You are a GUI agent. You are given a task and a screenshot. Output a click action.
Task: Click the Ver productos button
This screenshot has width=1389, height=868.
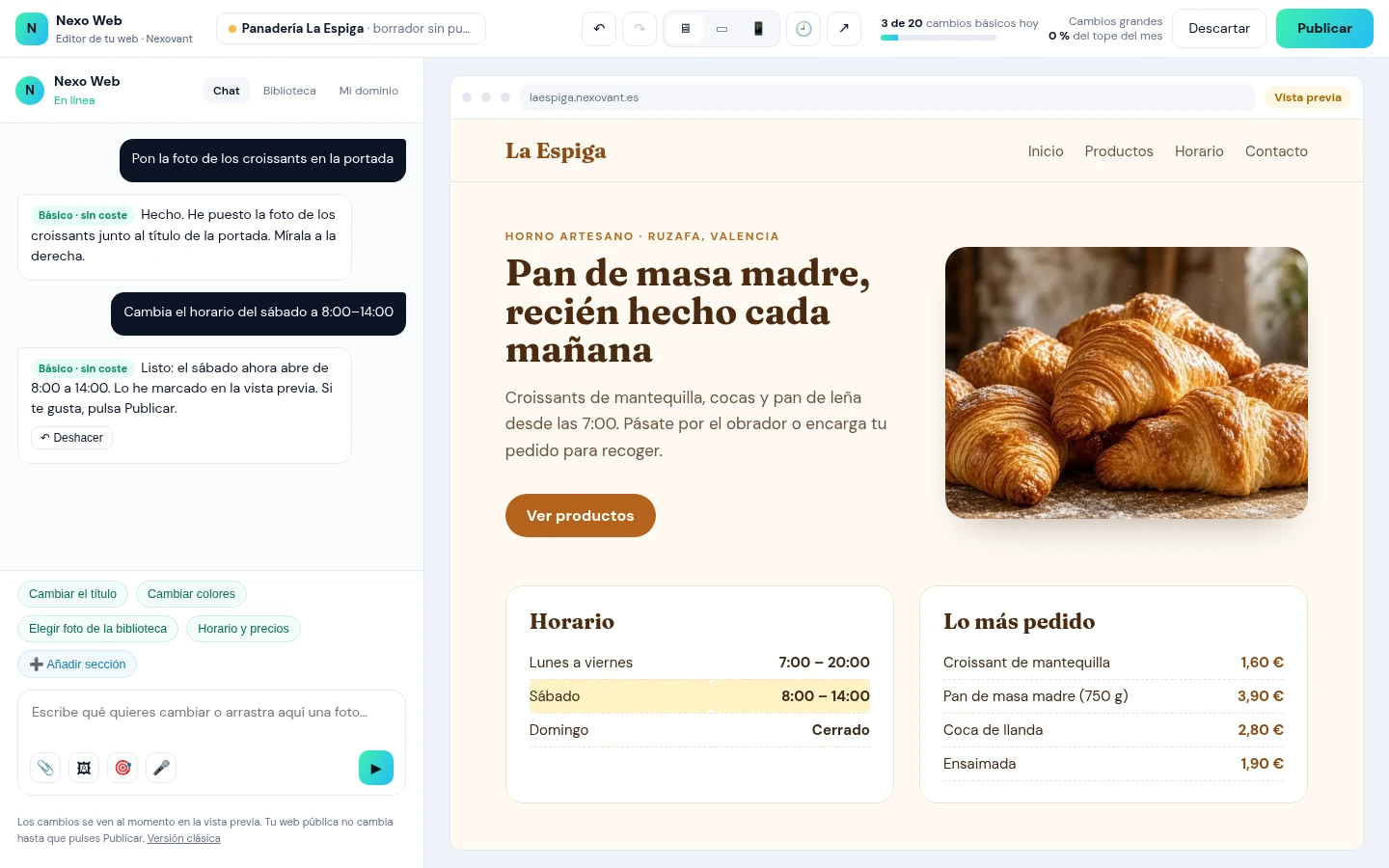click(581, 516)
